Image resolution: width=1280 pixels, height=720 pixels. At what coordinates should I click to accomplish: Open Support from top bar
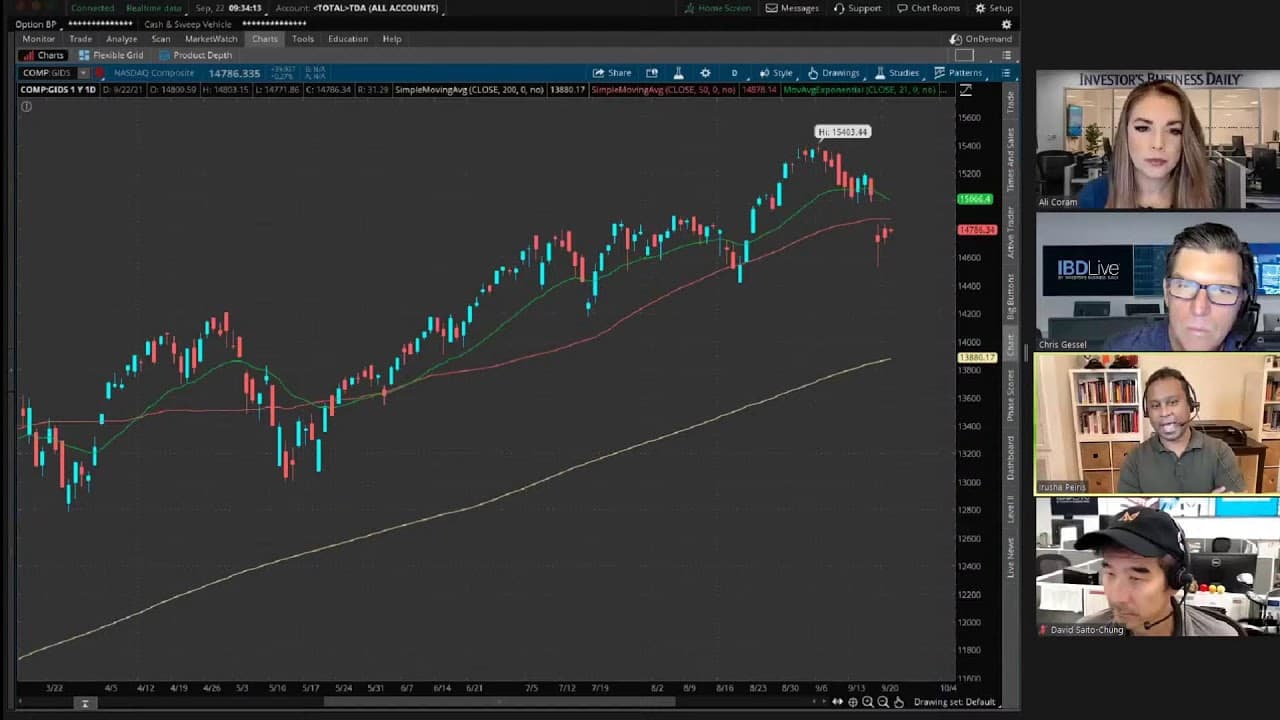[x=858, y=8]
